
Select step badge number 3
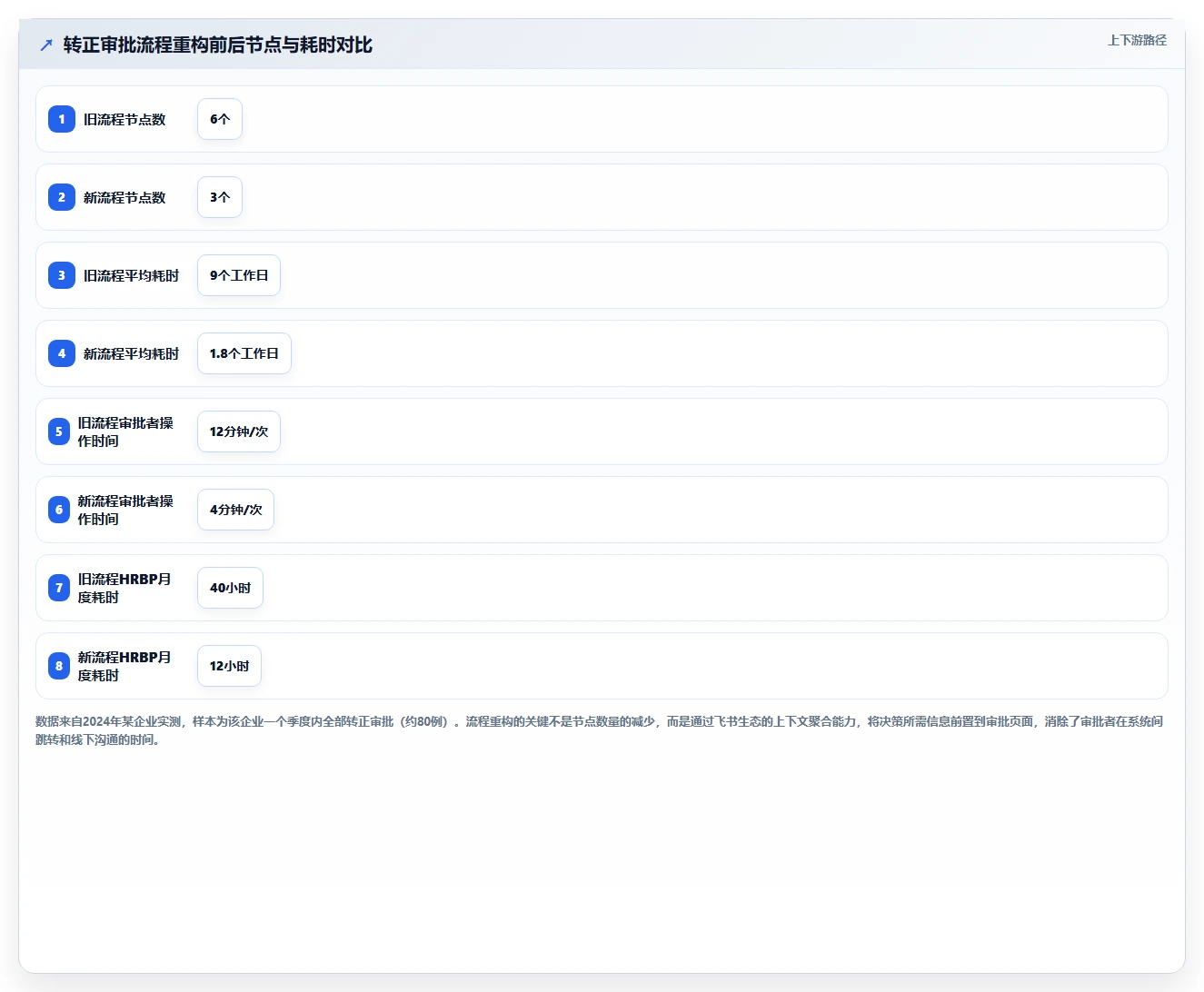tap(62, 275)
